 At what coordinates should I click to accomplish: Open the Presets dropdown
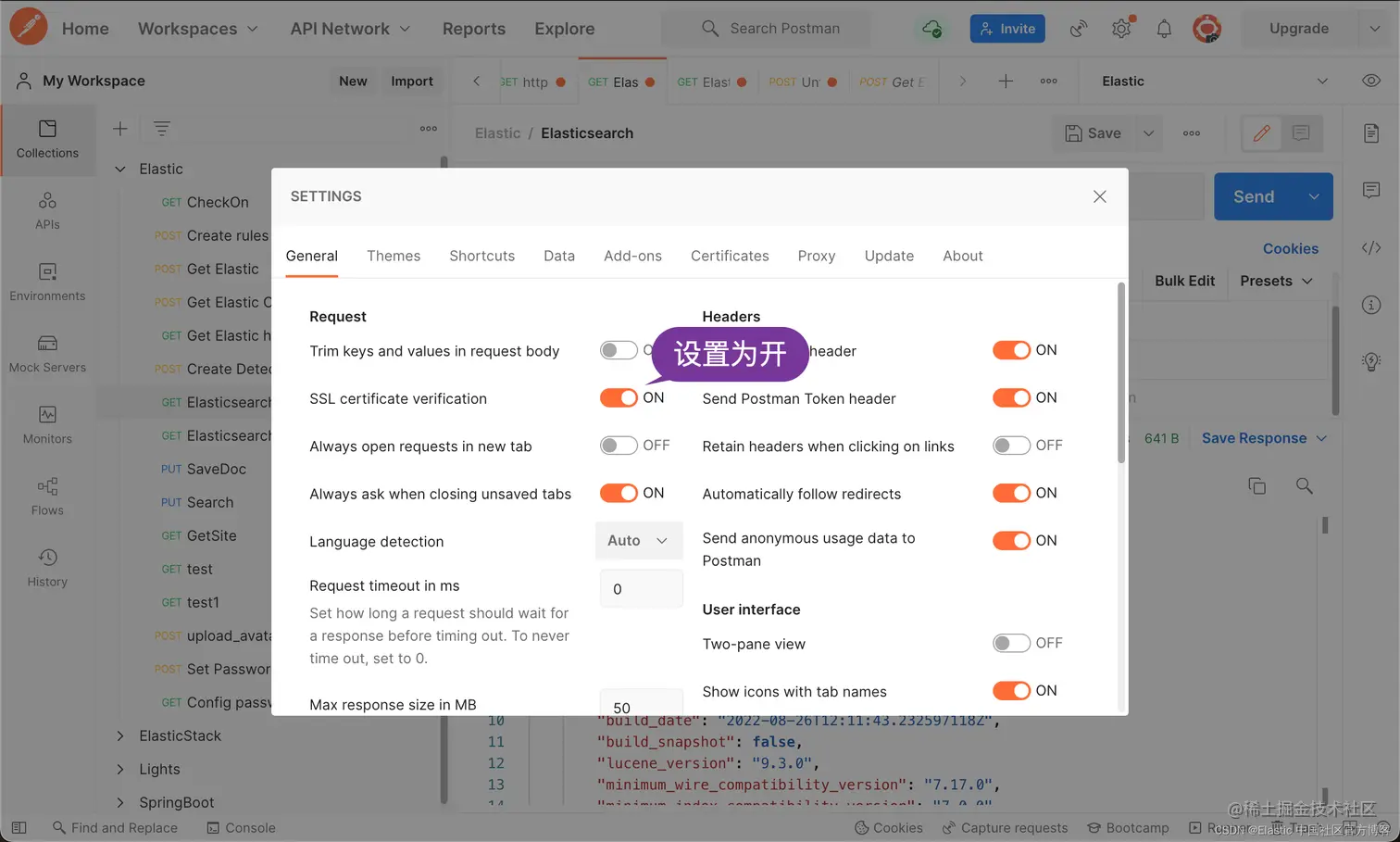pos(1276,281)
